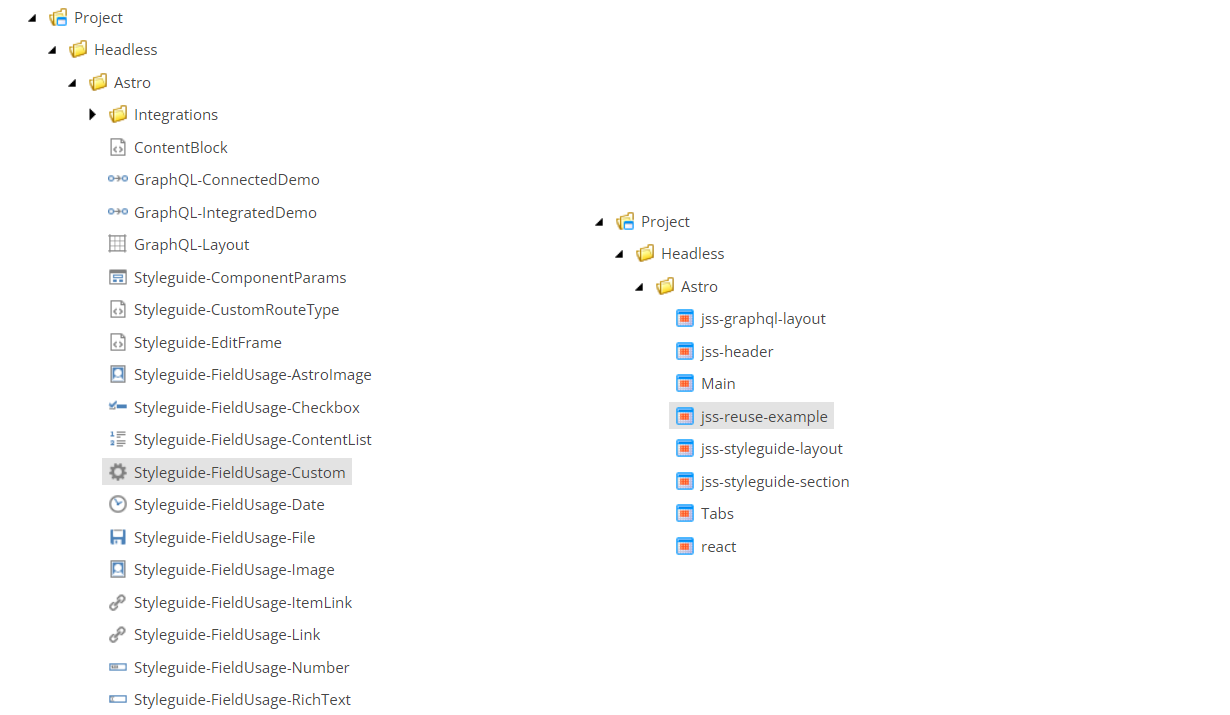
Task: Click the checkmark icon of Styleguide-FieldUsage-Checkbox
Action: pos(117,407)
